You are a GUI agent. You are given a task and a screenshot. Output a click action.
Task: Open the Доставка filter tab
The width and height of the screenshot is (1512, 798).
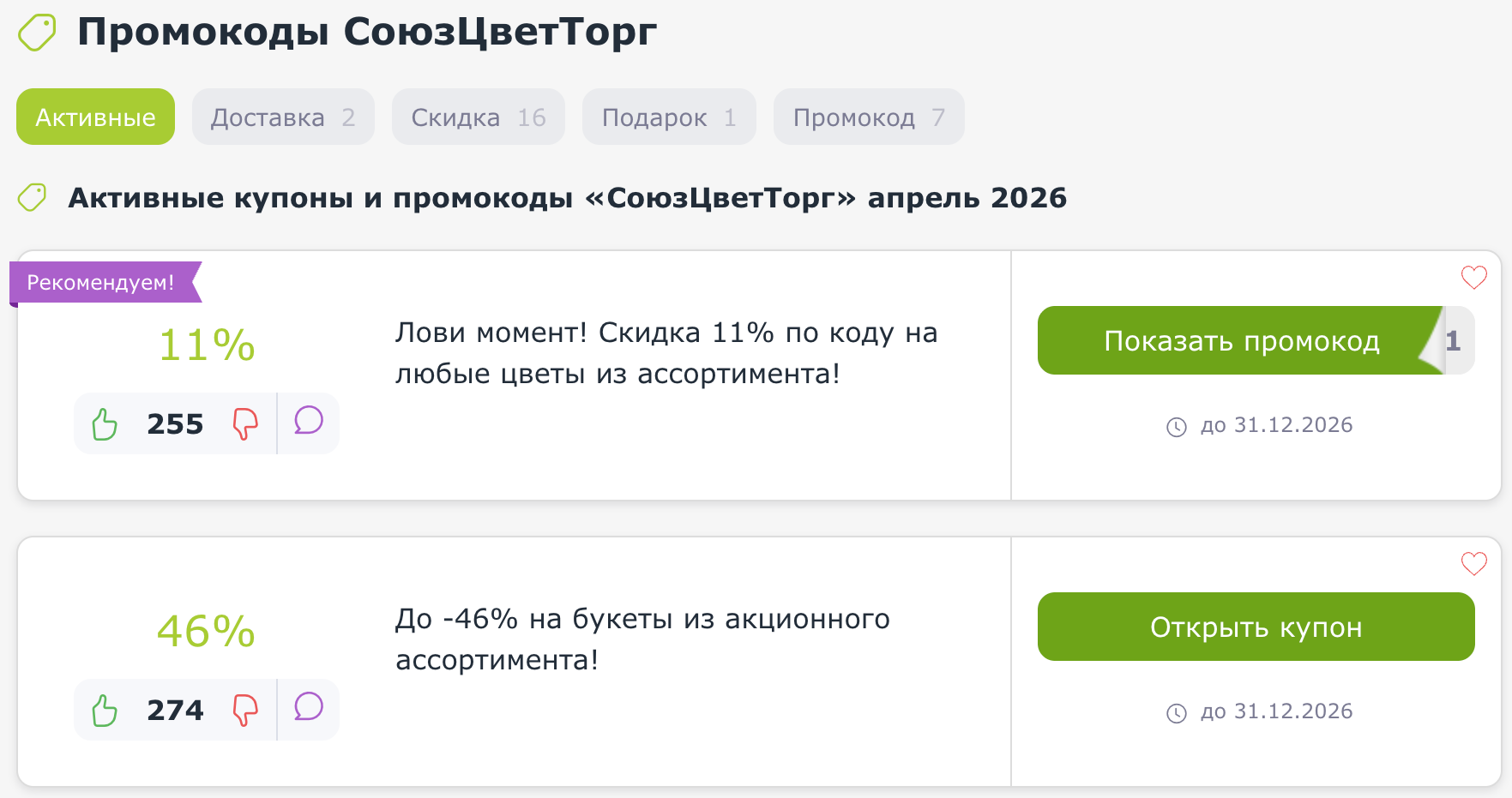pyautogui.click(x=283, y=116)
